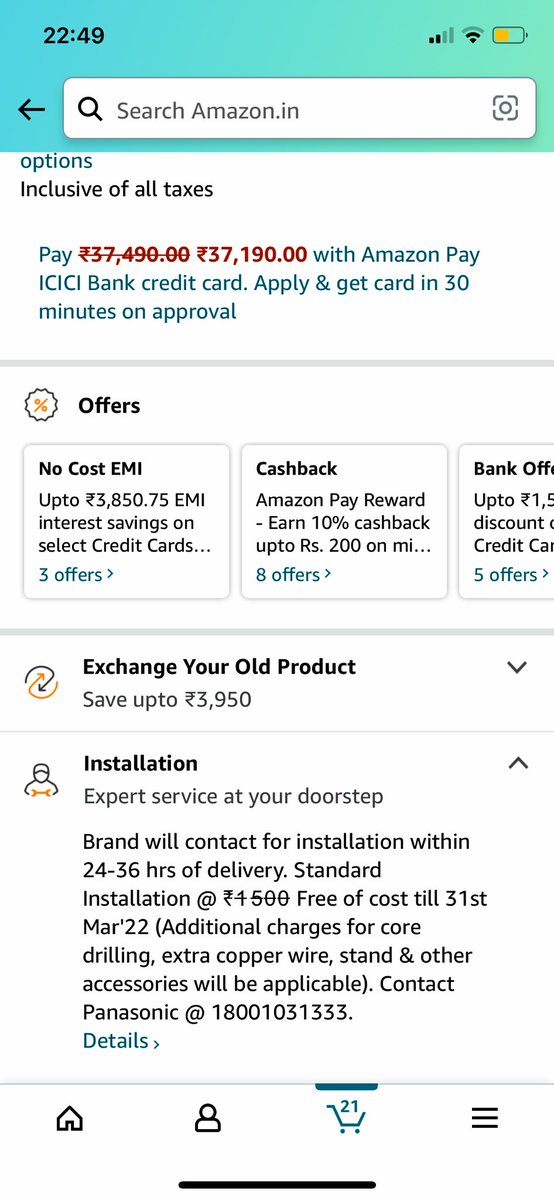This screenshot has width=554, height=1200.
Task: Open the hamburger menu icon
Action: [484, 1118]
